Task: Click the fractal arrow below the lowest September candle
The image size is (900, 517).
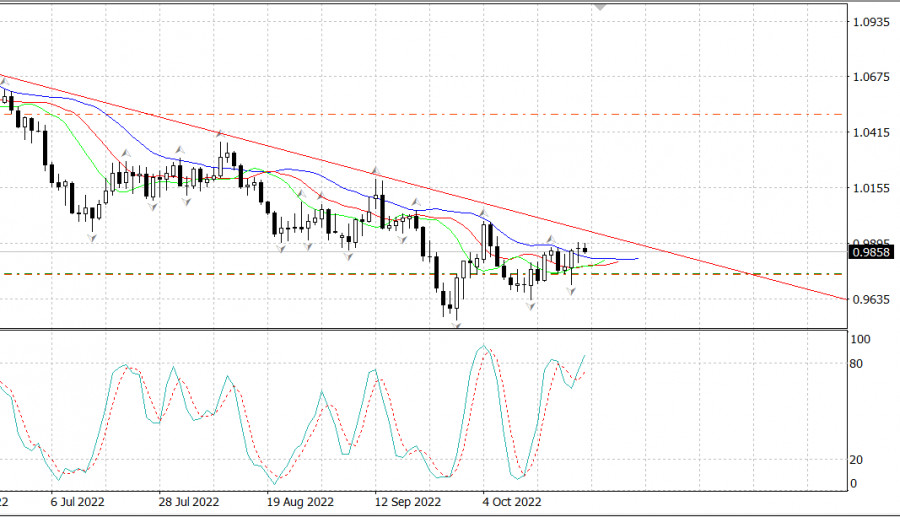Action: [x=457, y=326]
